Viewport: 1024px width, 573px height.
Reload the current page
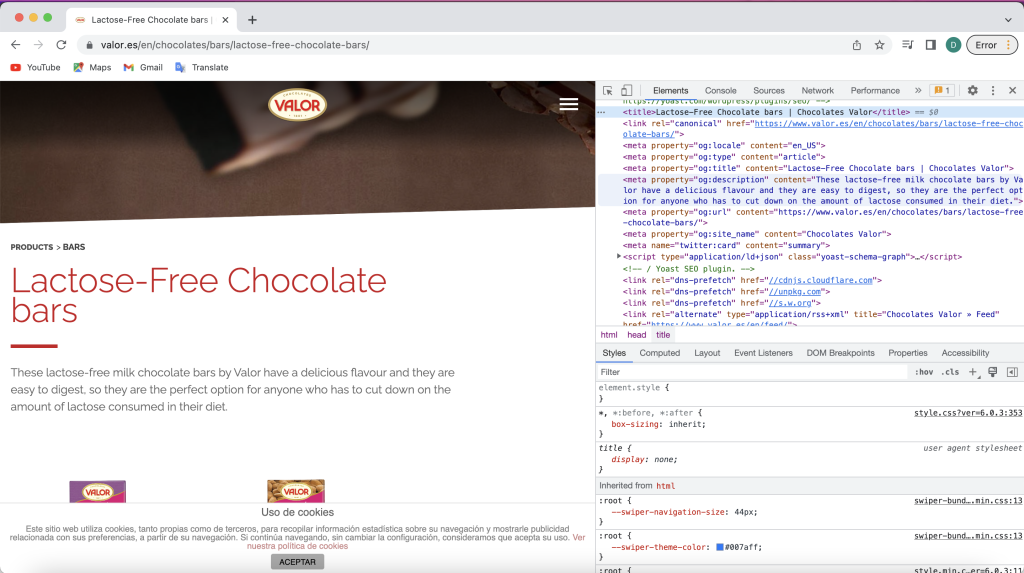point(61,45)
